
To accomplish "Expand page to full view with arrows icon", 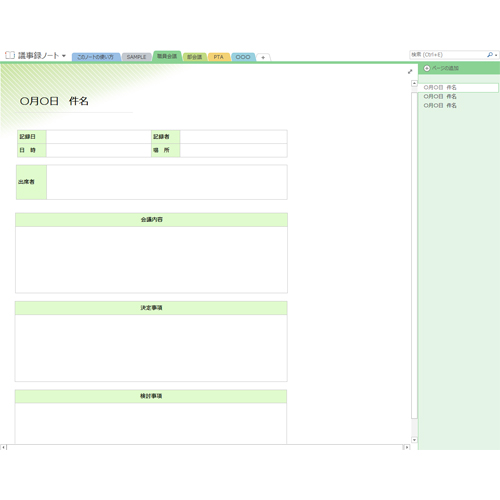I will [x=410, y=71].
